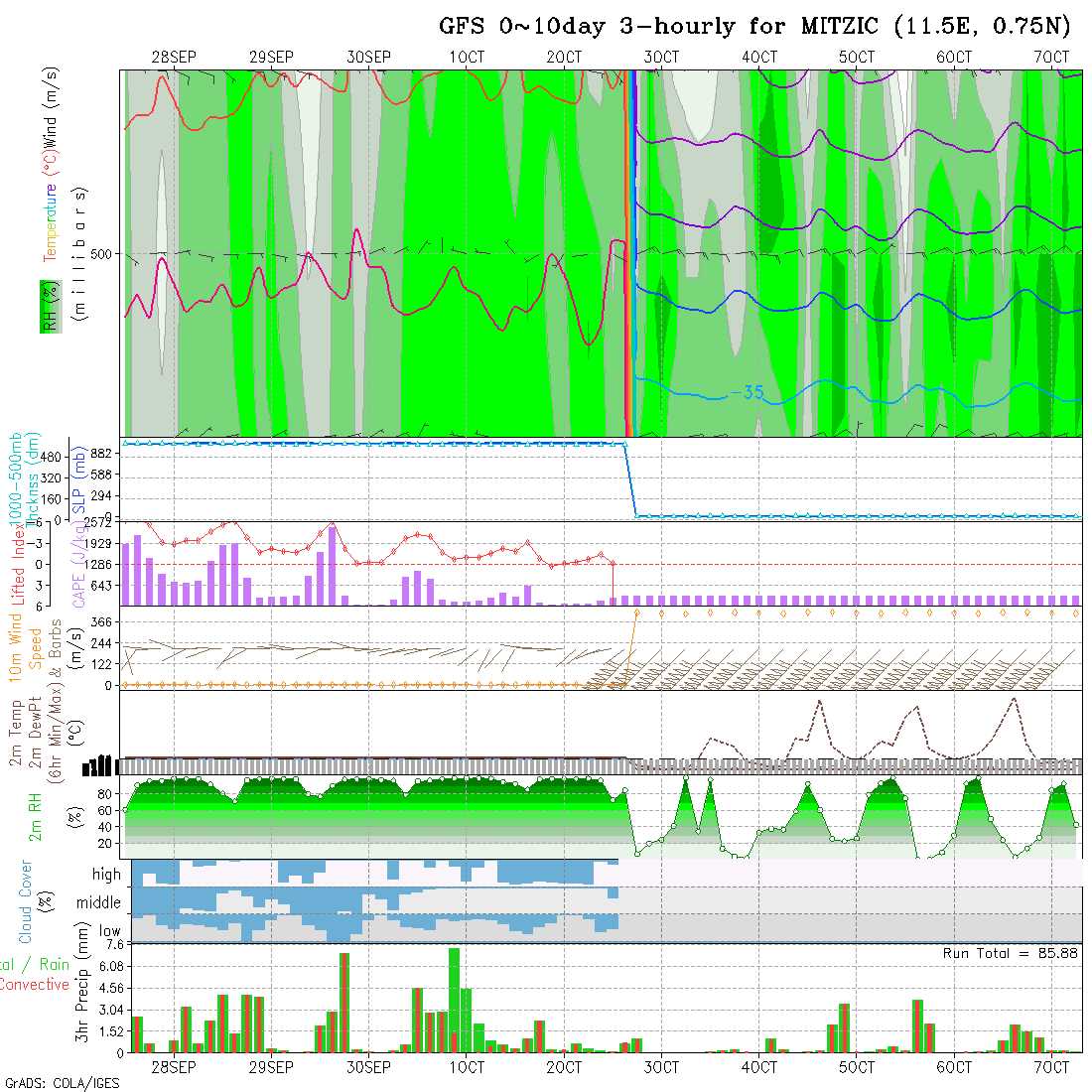Image resolution: width=1092 pixels, height=1092 pixels.
Task: Click the -35 temperature contour label
Action: click(747, 392)
